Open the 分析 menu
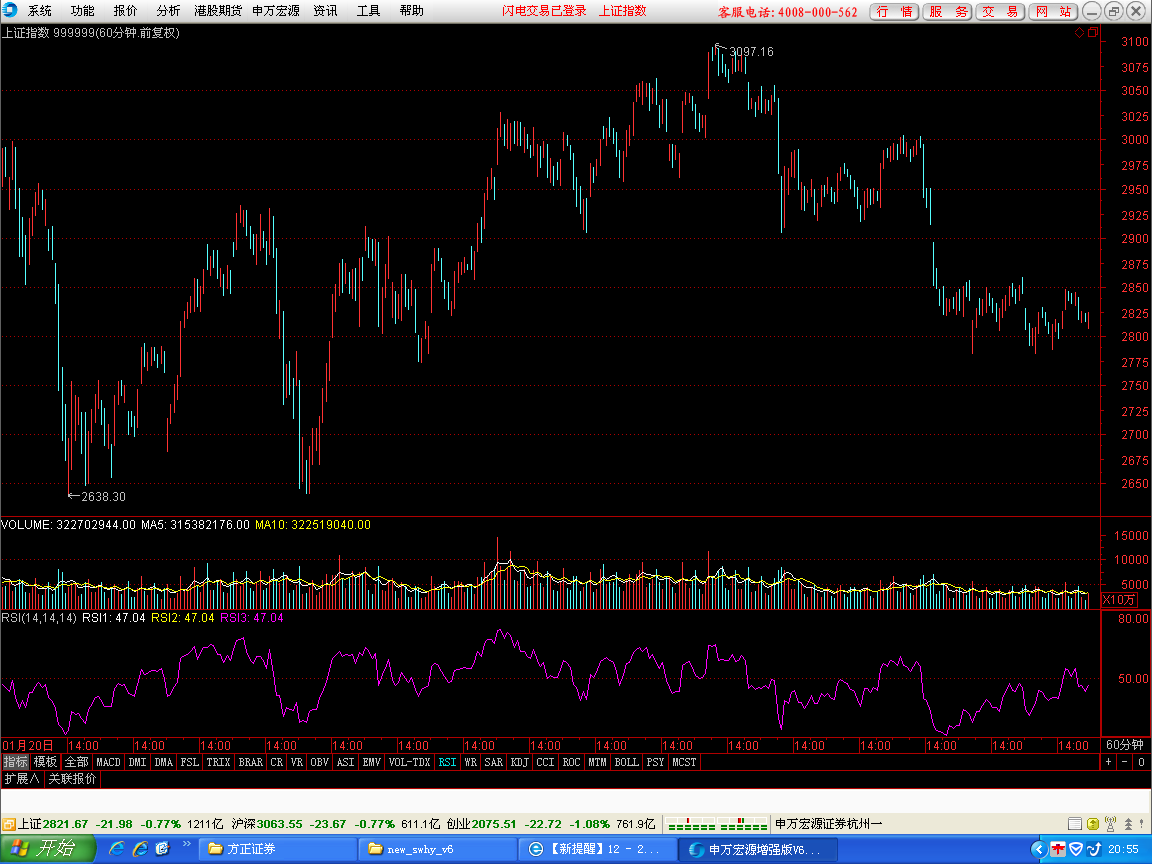This screenshot has height=864, width=1152. [168, 11]
